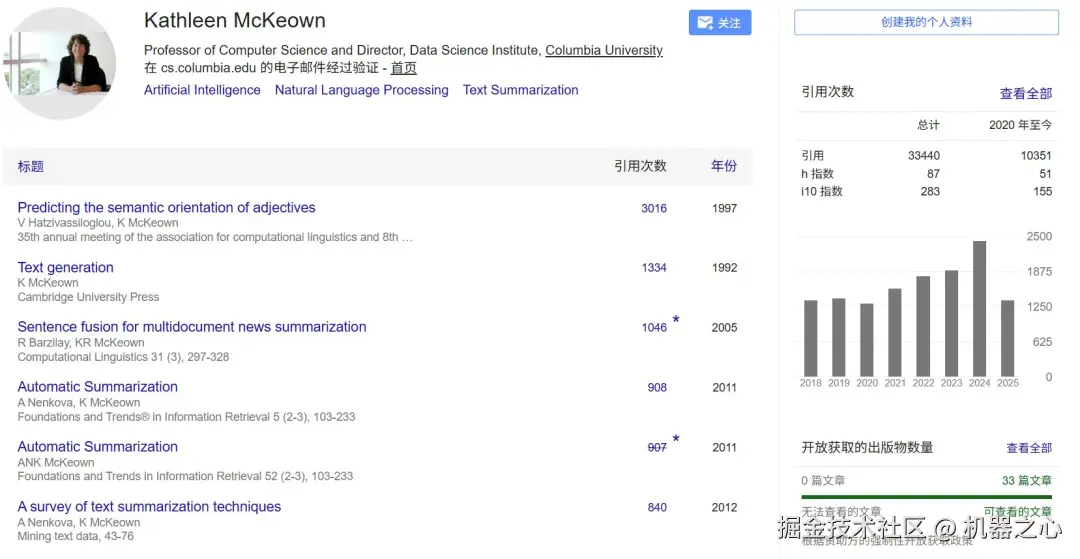
Task: Click the asterisk next to 1046 citations
Action: (x=676, y=321)
